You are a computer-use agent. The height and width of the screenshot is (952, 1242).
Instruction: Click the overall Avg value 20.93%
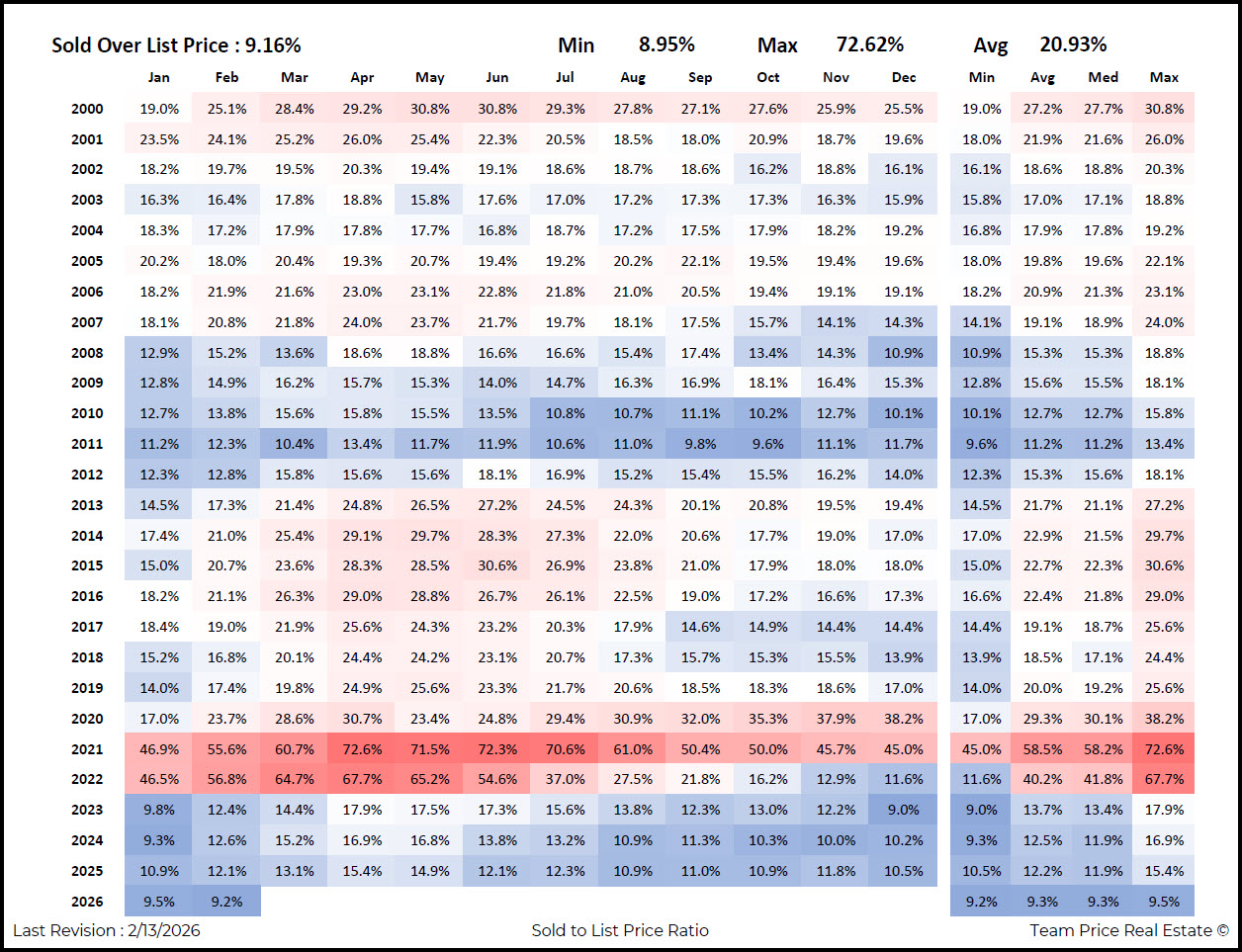coord(1073,44)
